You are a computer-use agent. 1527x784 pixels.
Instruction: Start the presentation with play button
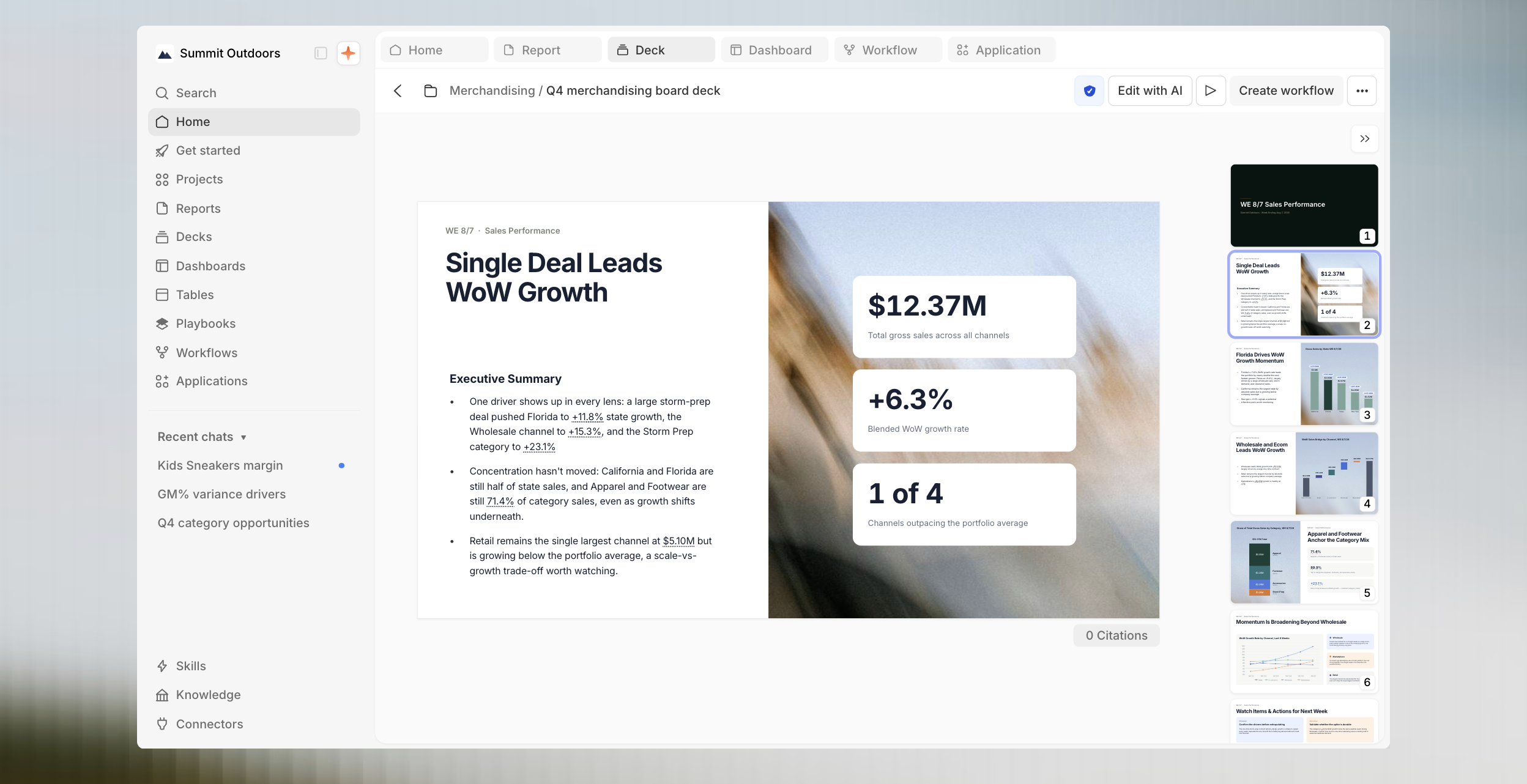1210,91
